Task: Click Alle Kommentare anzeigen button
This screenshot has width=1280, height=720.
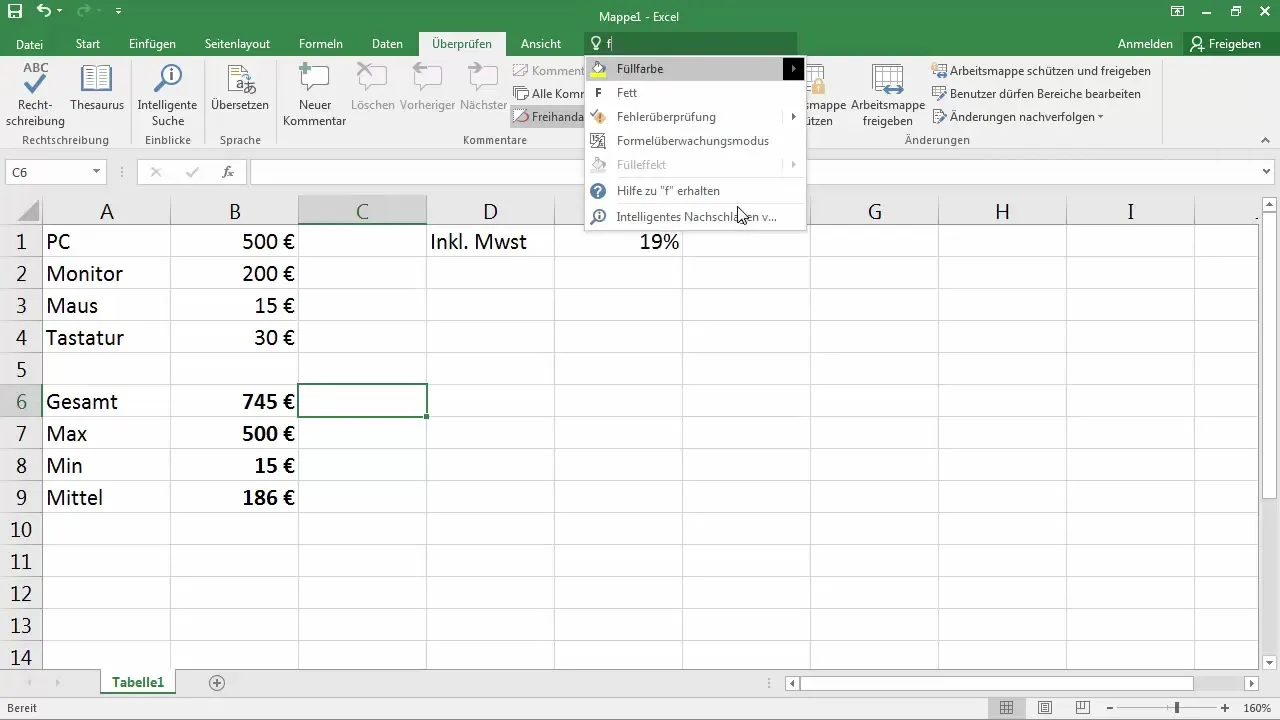Action: [x=548, y=94]
